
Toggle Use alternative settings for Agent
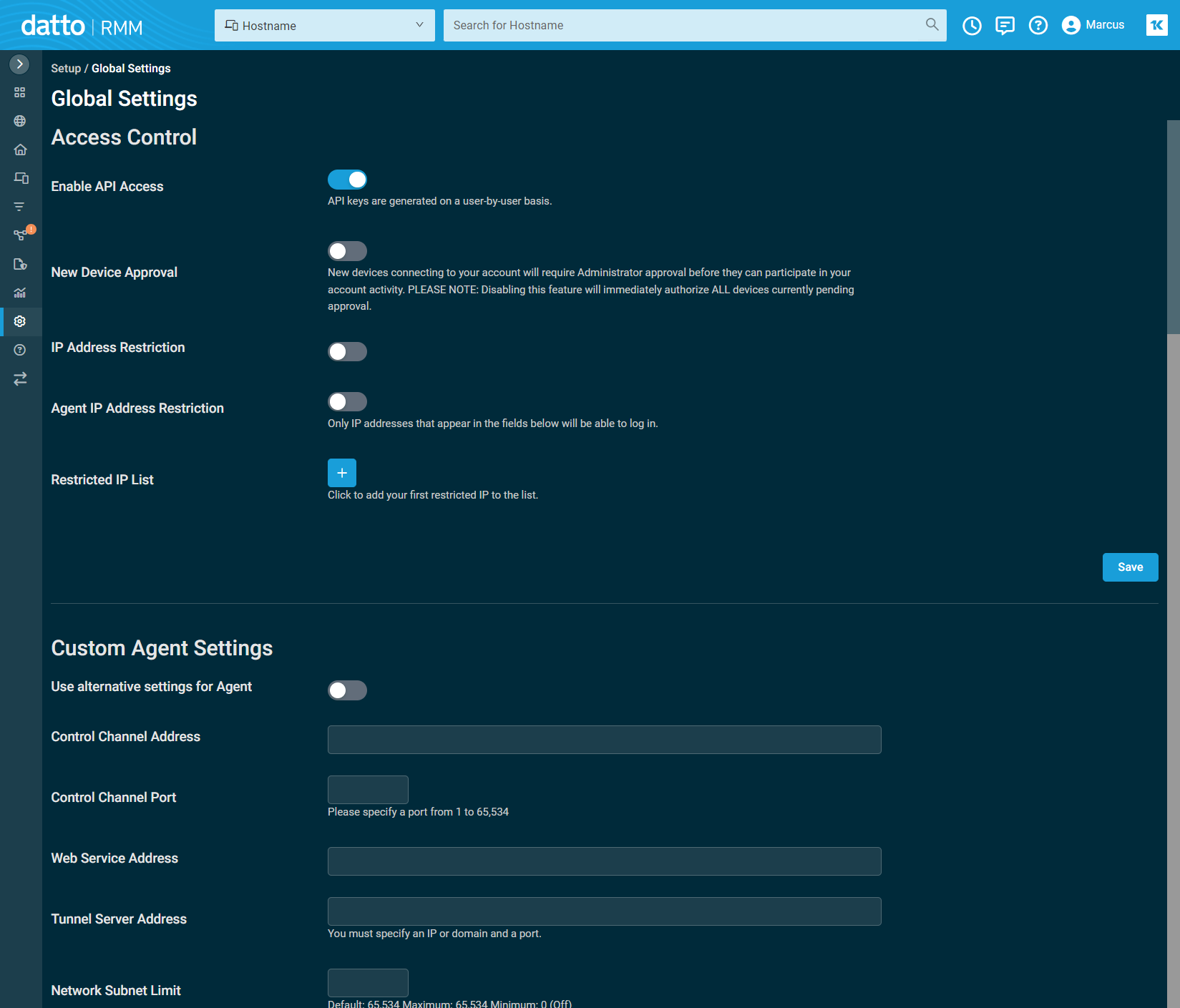tap(347, 690)
